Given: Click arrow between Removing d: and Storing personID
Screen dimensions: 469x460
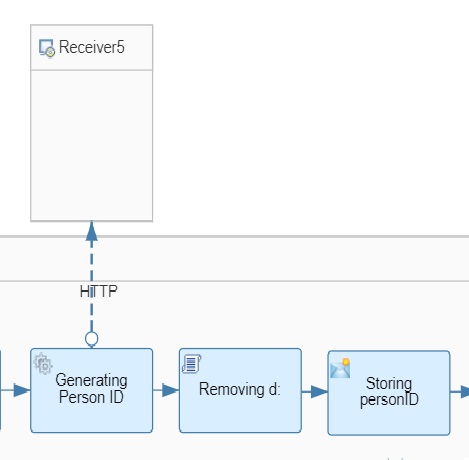Looking at the screenshot, I should point(315,391).
